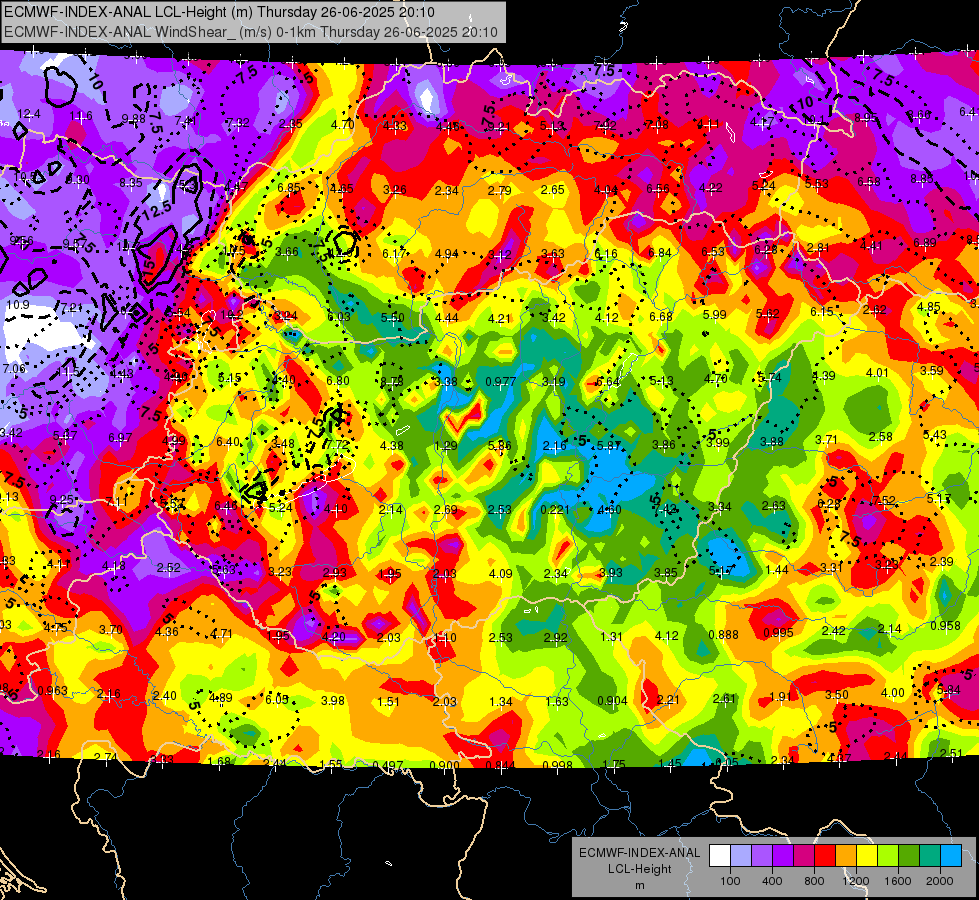Screen dimensions: 979x900
Task: Click the wind shear value 12.4
Action: pyautogui.click(x=29, y=114)
